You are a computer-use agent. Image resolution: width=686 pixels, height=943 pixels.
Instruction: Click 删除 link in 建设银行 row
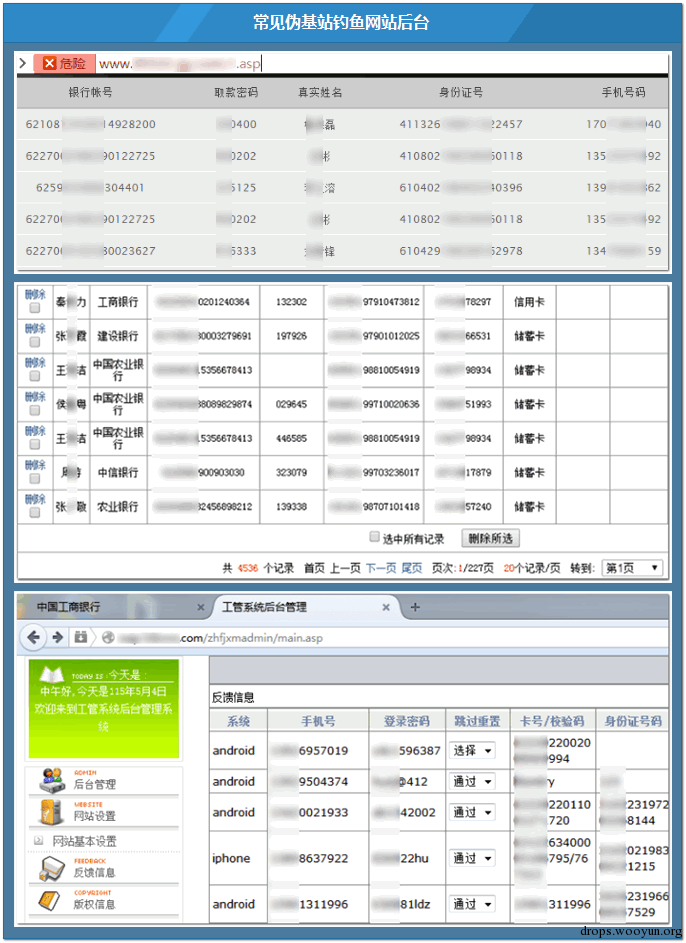(x=35, y=329)
